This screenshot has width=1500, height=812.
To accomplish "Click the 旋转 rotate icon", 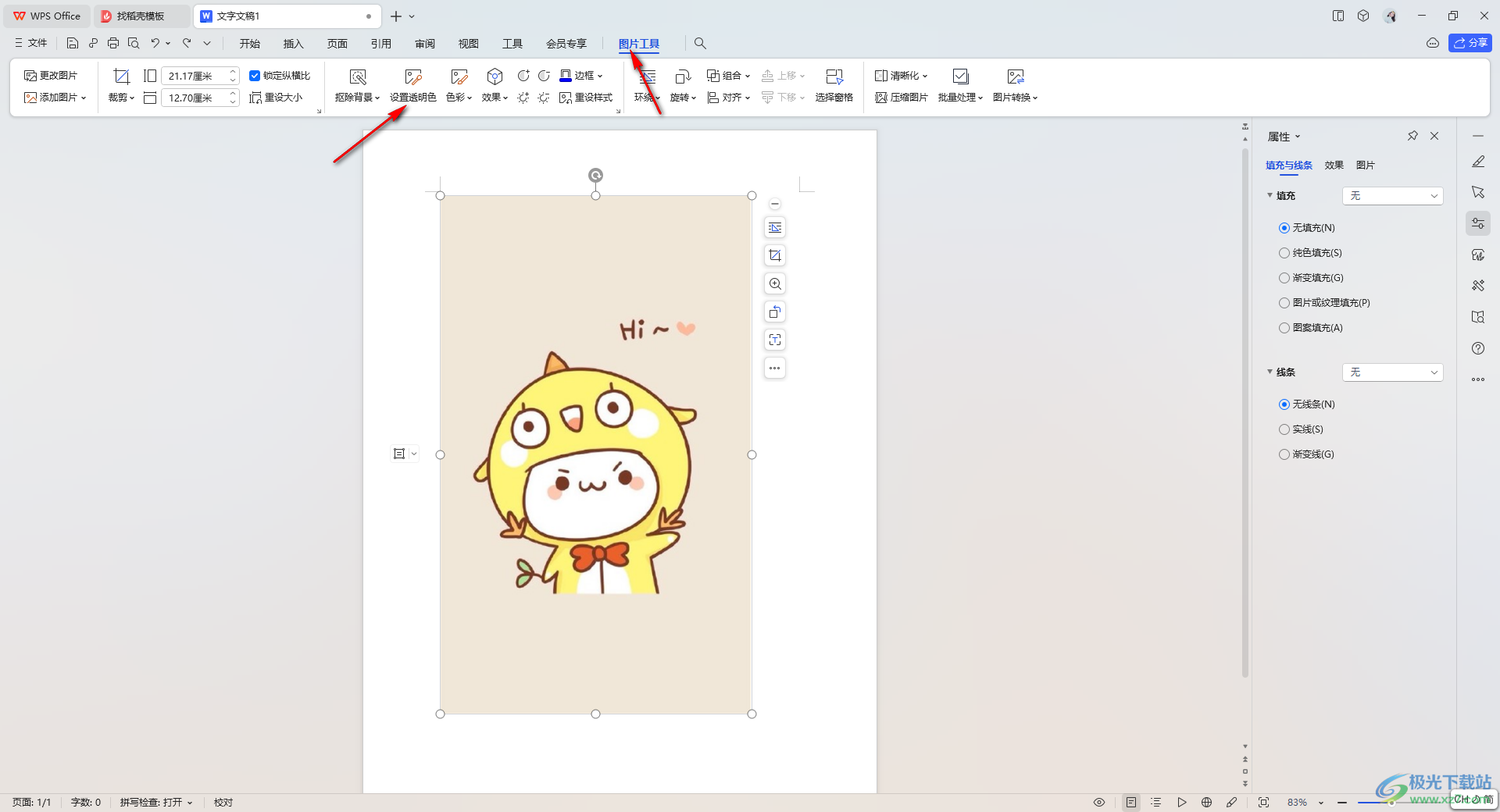I will 683,77.
